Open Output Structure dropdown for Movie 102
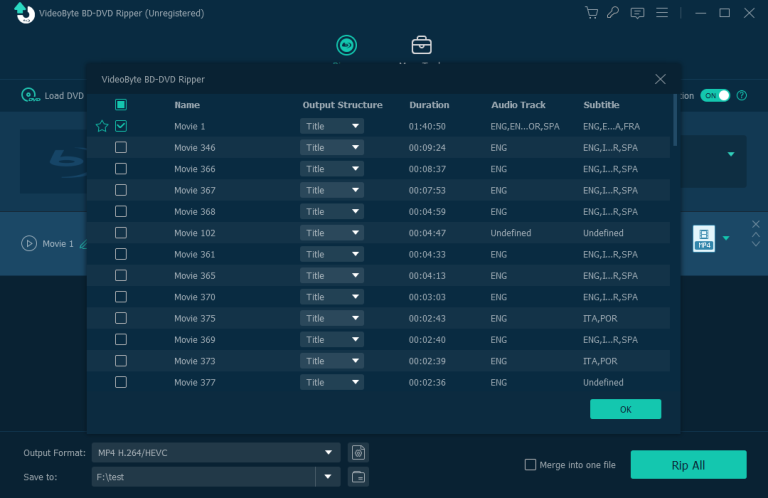The image size is (768, 498). 332,233
